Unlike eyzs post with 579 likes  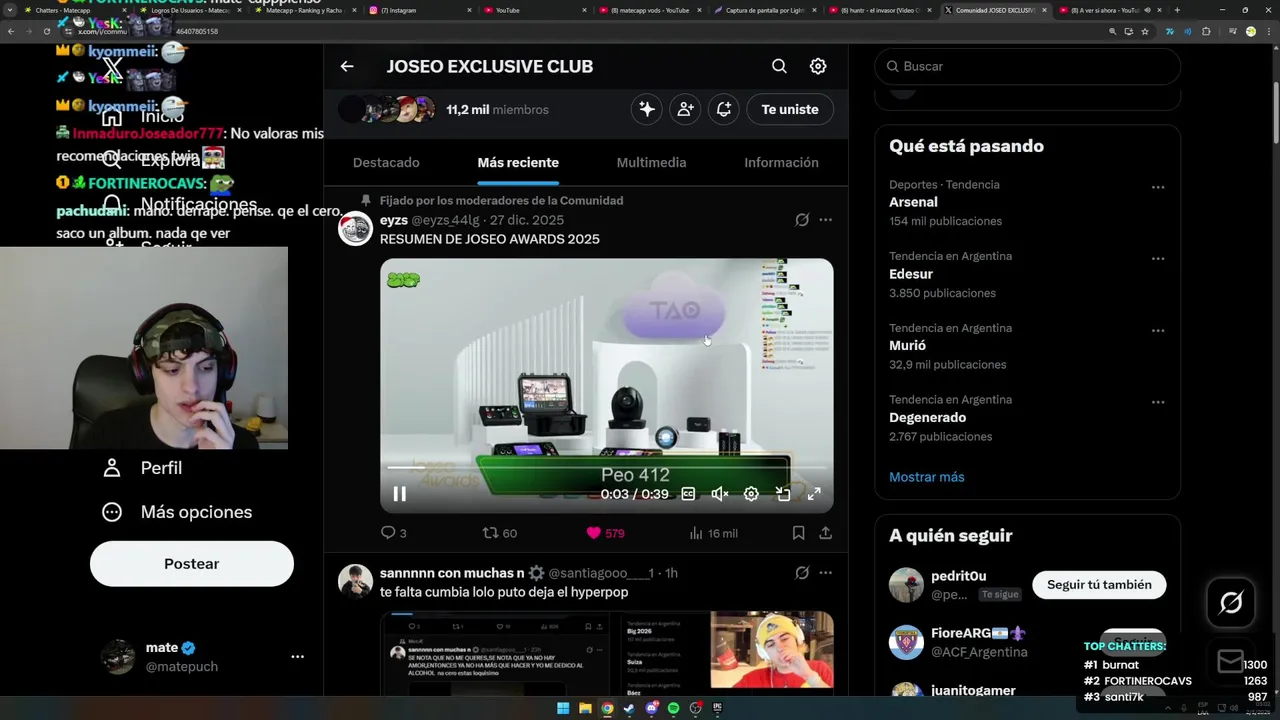point(605,533)
